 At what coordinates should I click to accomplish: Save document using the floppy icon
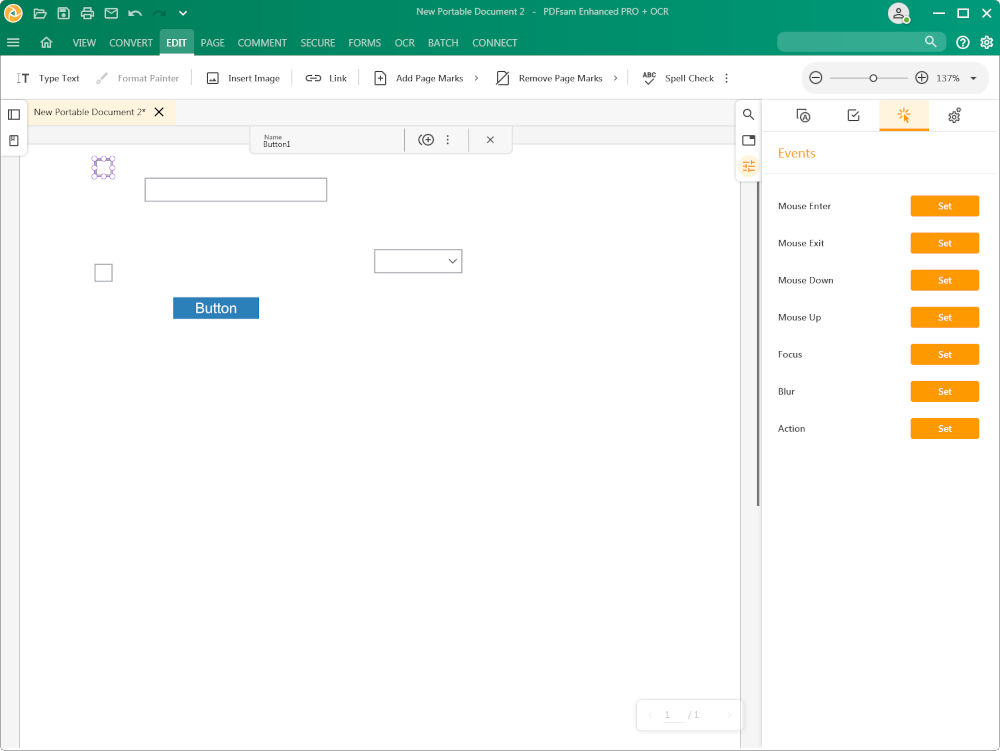(63, 13)
